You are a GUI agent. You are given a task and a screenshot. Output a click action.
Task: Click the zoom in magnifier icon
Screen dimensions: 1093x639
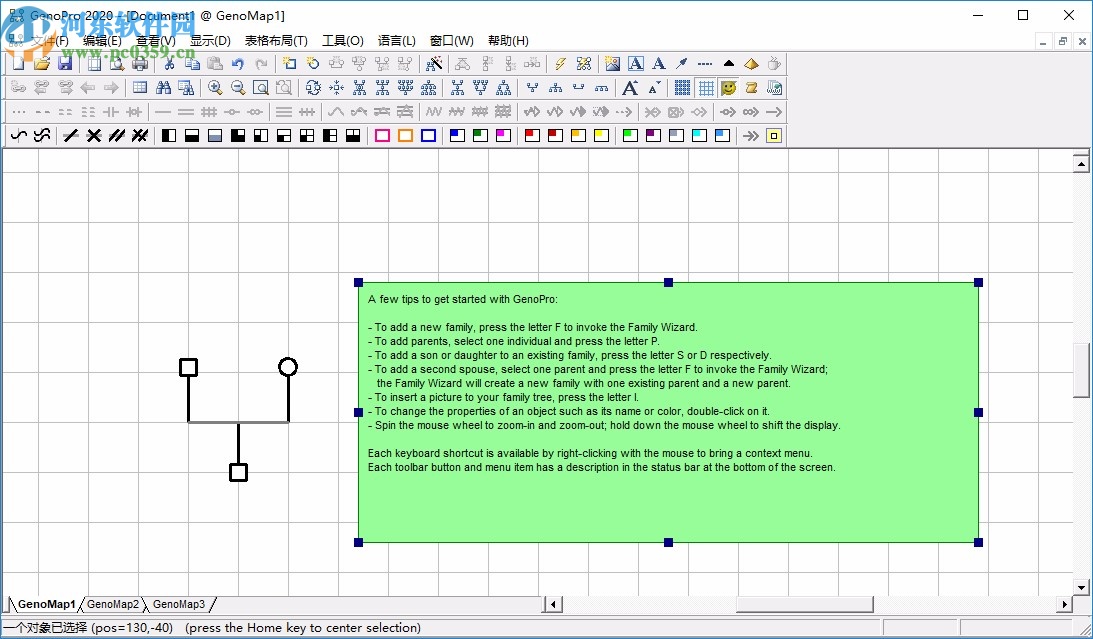coord(215,88)
